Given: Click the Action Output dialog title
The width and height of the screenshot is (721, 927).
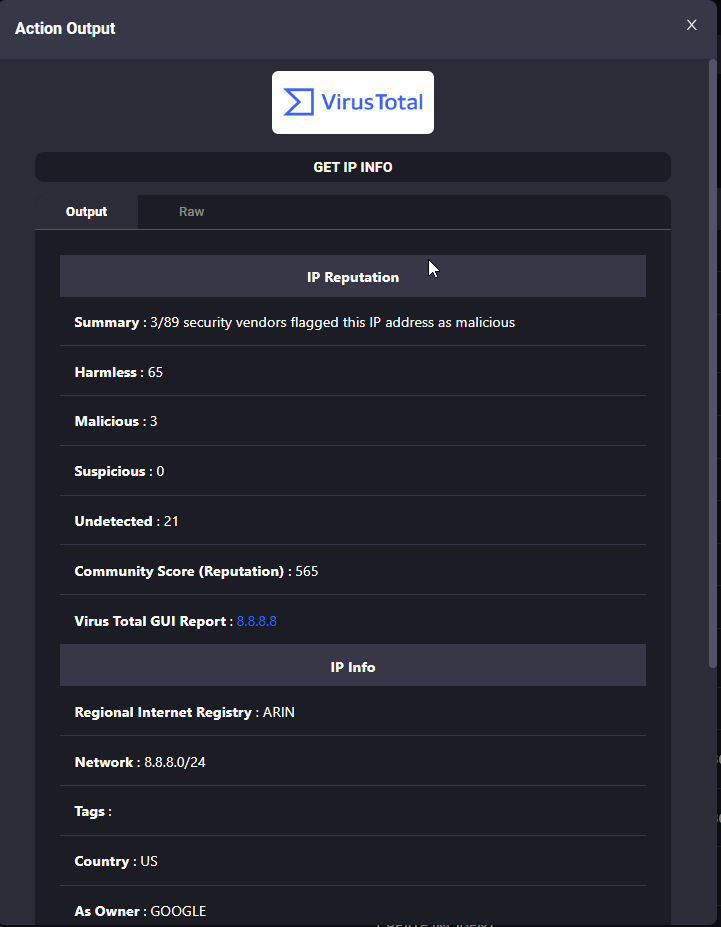Looking at the screenshot, I should [x=65, y=28].
